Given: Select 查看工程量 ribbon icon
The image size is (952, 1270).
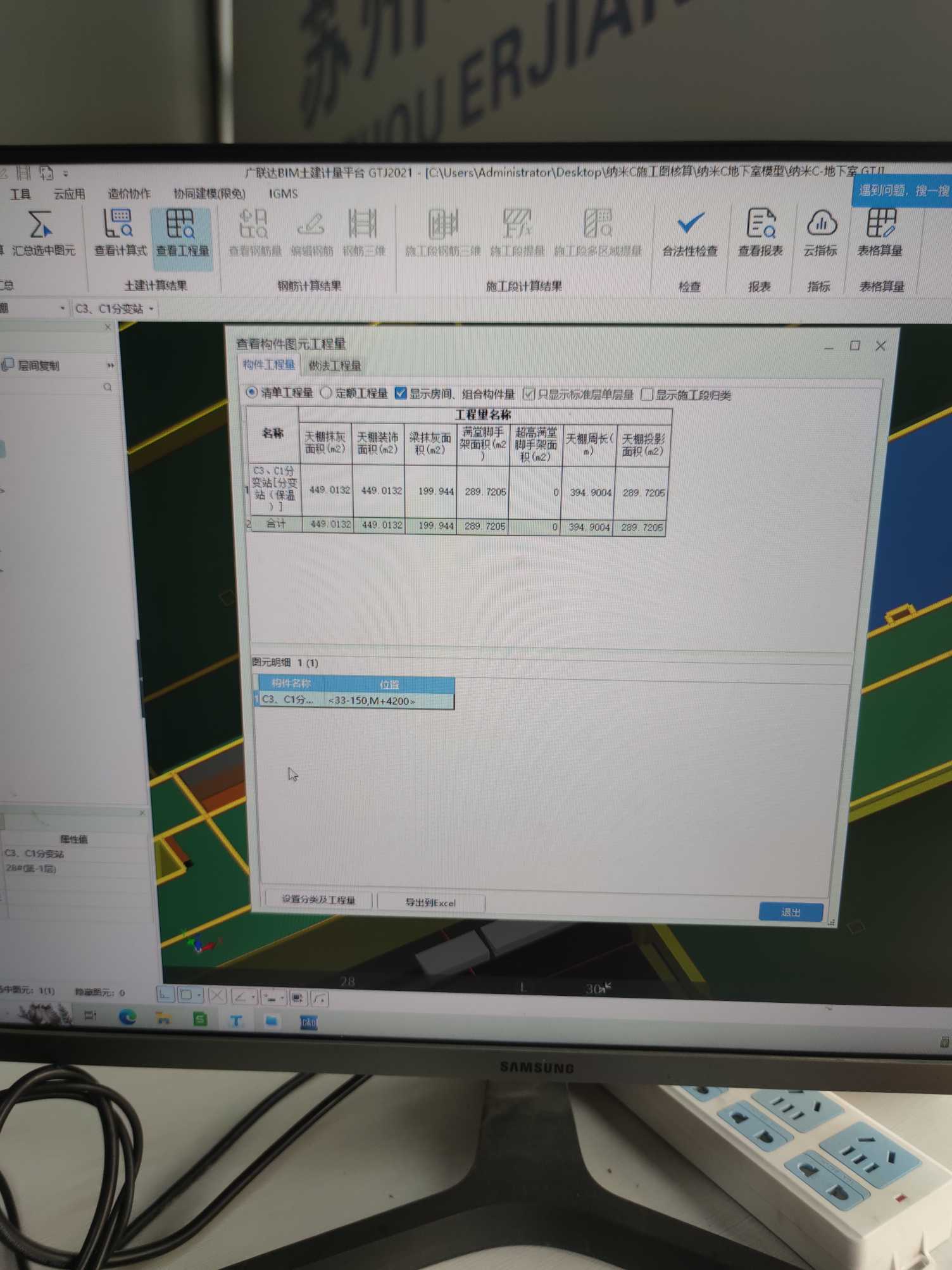Looking at the screenshot, I should click(180, 225).
